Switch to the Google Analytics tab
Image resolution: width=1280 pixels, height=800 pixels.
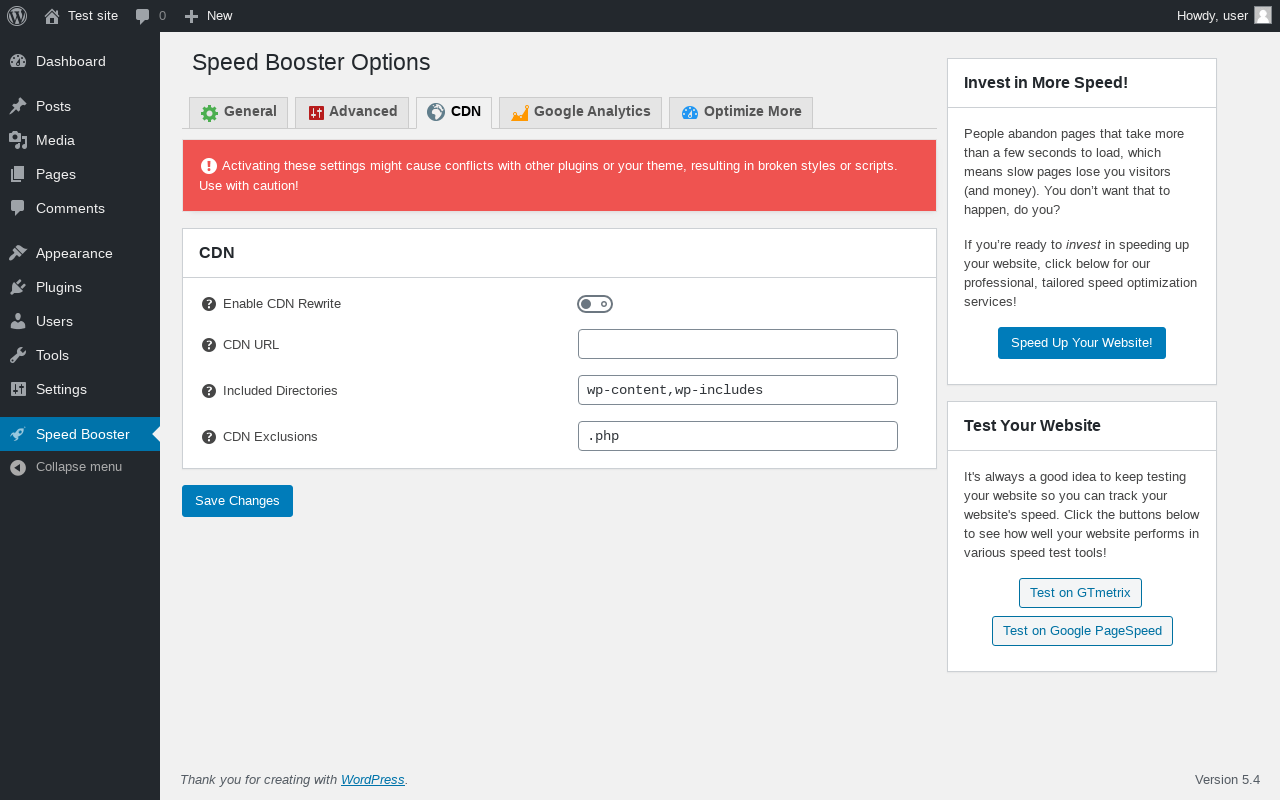coord(581,112)
